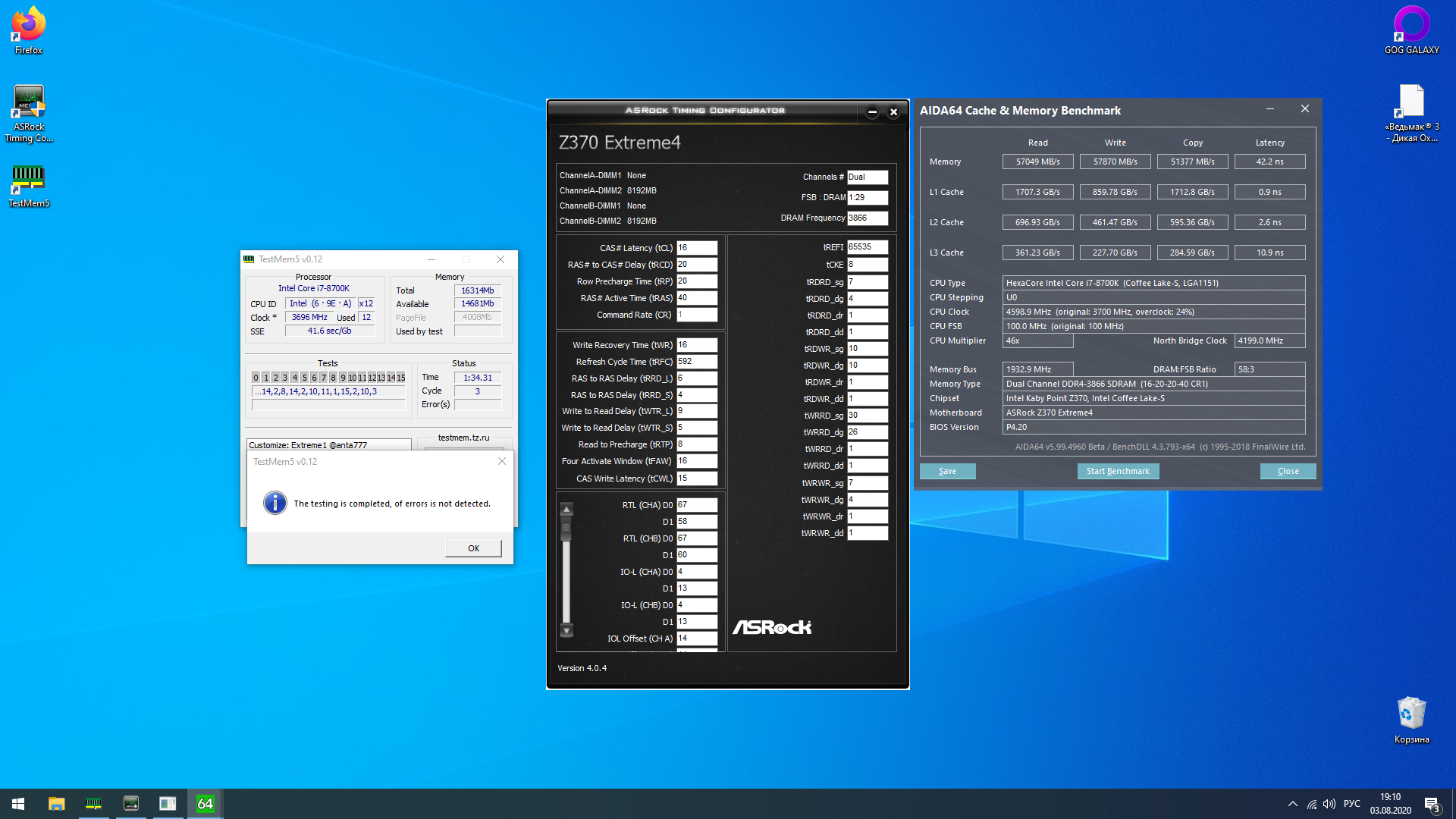Viewport: 1456px width, 819px height.
Task: Click AIDA64 icon in taskbar
Action: (205, 804)
